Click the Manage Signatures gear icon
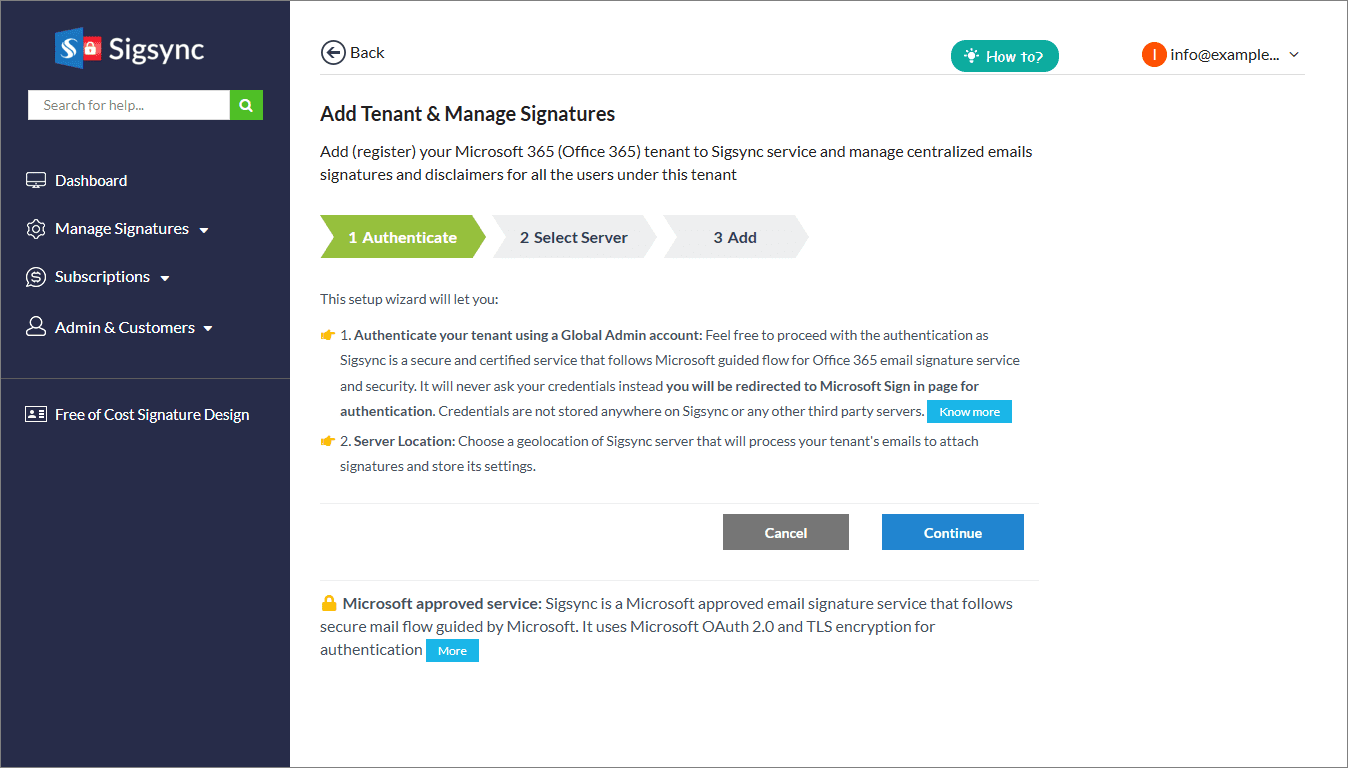 pos(36,229)
